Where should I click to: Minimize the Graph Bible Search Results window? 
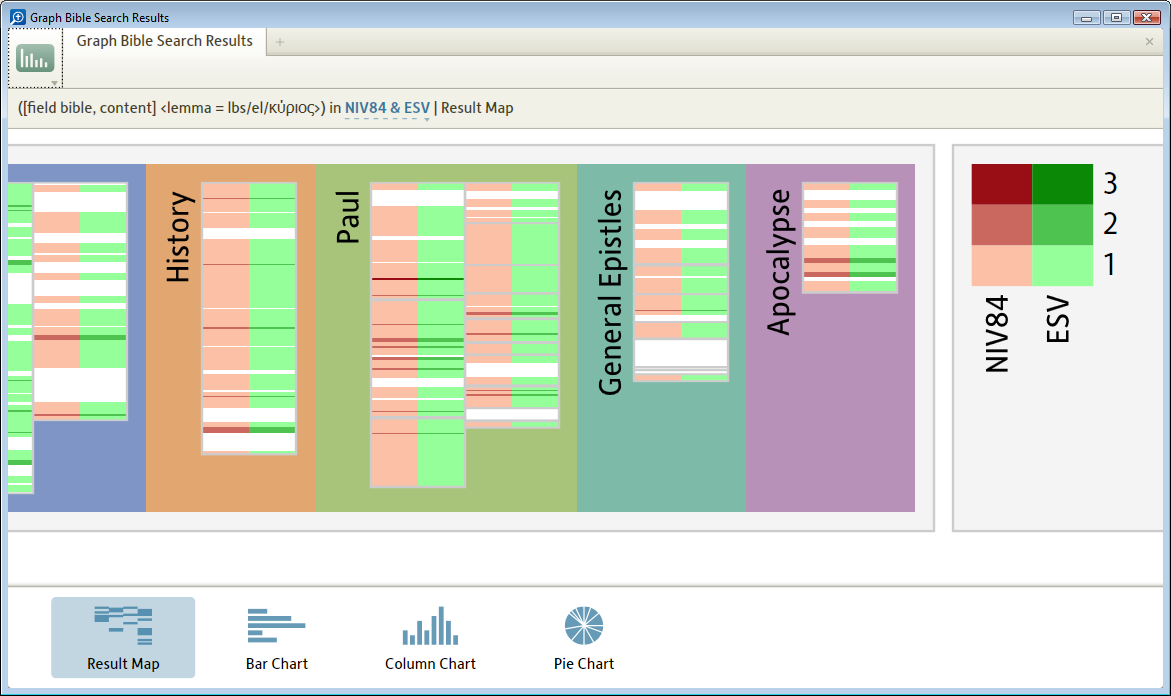(1087, 17)
